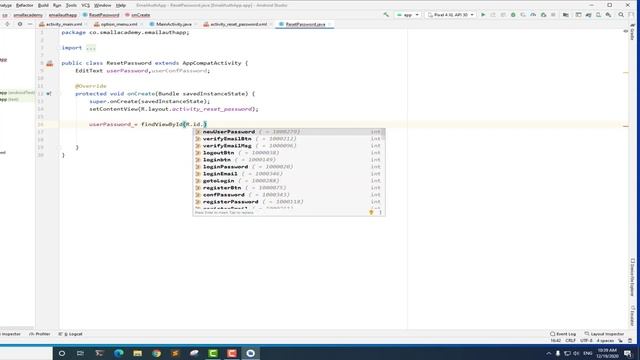Open the Windows notification center icon

pyautogui.click(x=627, y=353)
